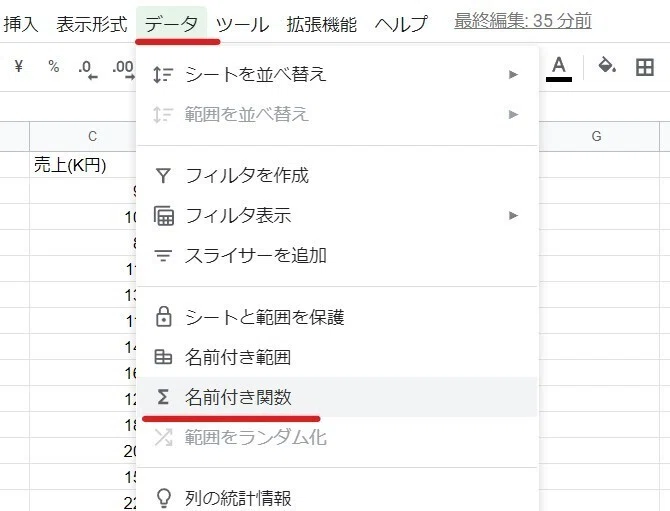Click the sigma icon for 名前付き関数
The image size is (670, 511).
tap(163, 397)
